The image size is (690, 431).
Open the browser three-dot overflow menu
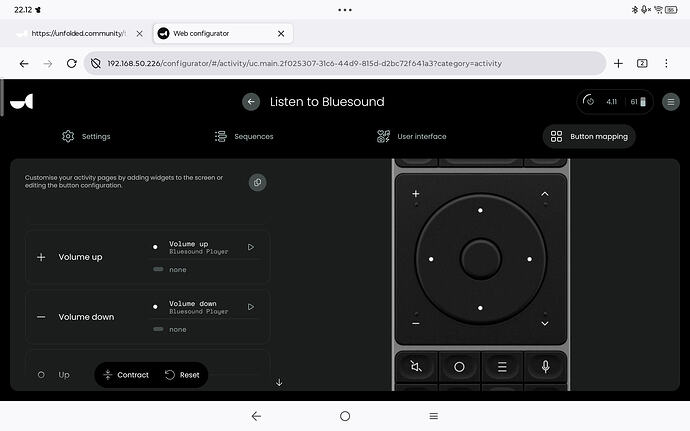tap(666, 63)
